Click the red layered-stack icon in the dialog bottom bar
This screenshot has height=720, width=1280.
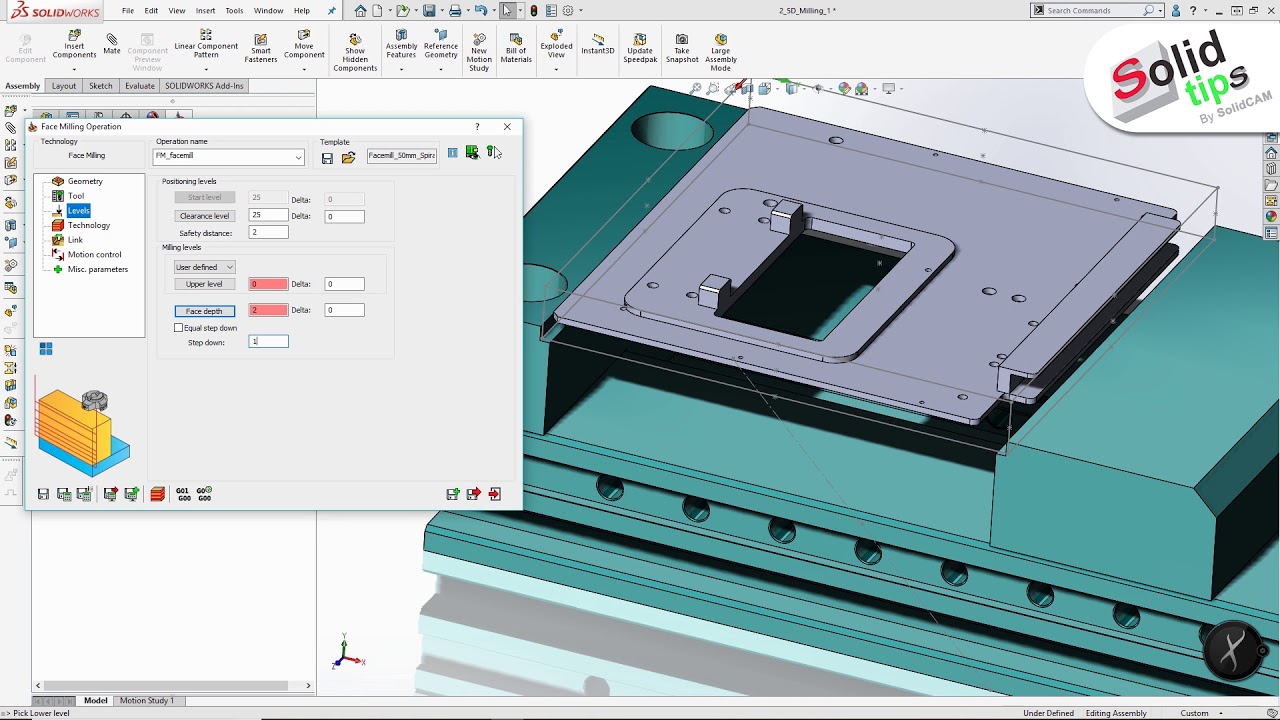pyautogui.click(x=158, y=494)
